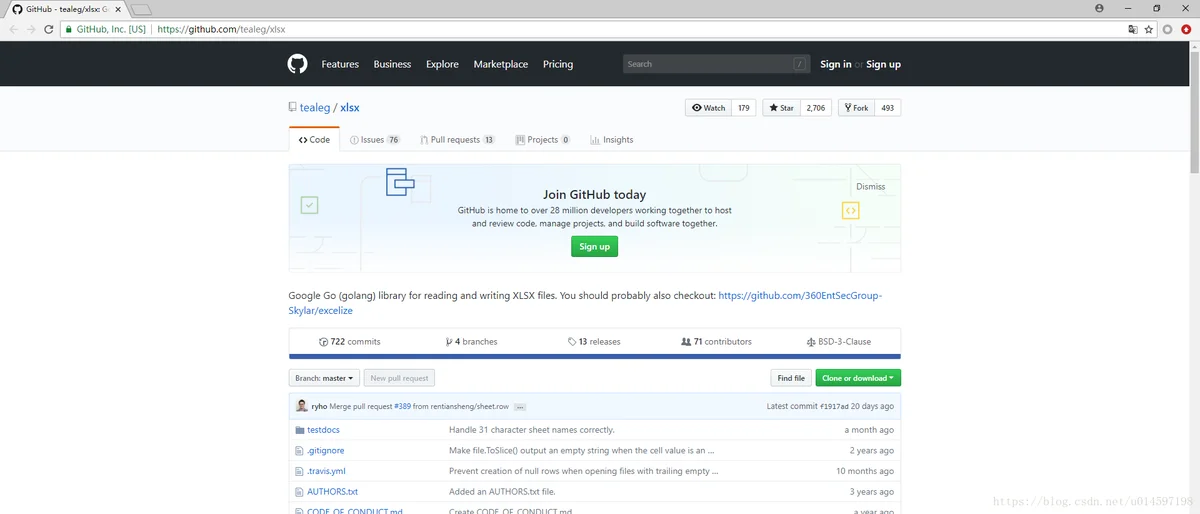Click the Sign in link
Screen dimensions: 1200x514
click(x=836, y=64)
